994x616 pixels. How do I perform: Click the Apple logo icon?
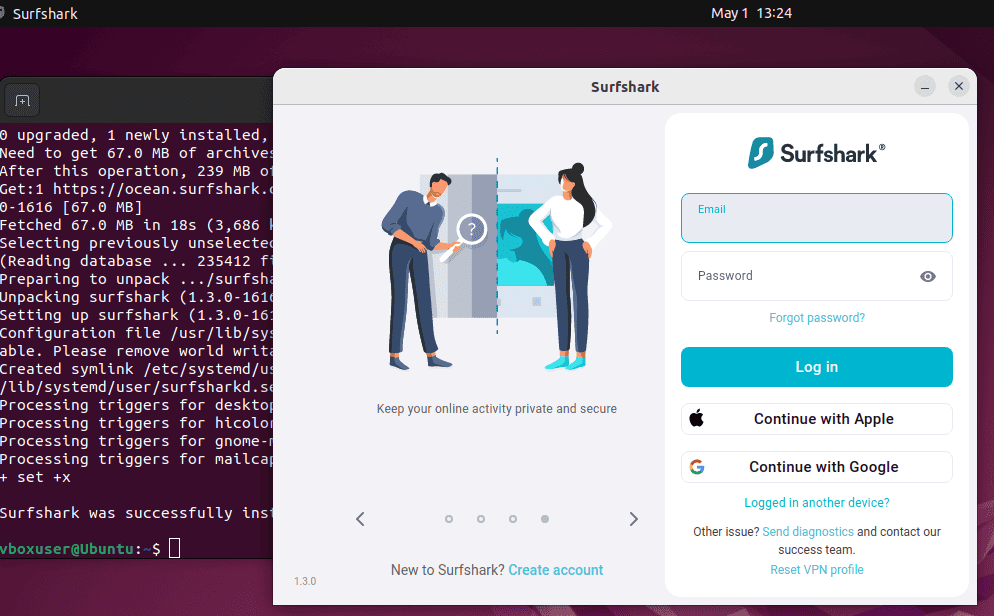tap(697, 418)
